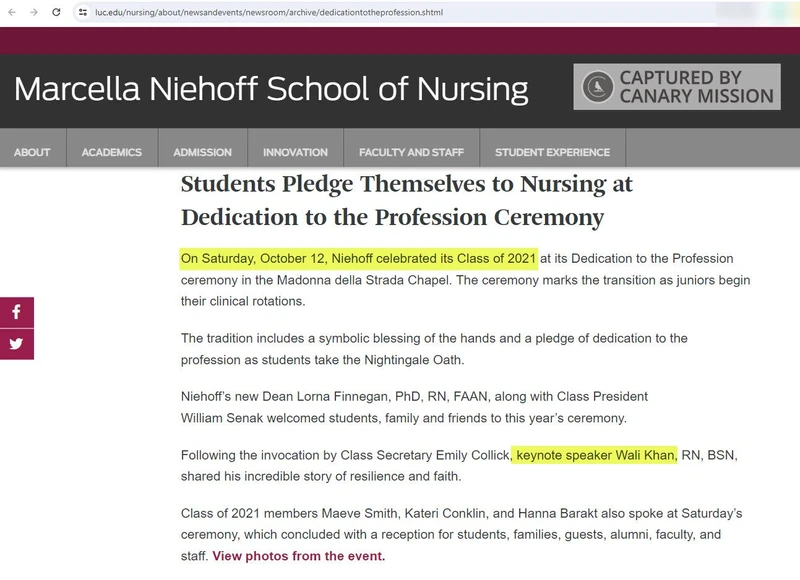The height and width of the screenshot is (580, 800).
Task: Navigate to Student Experience
Action: [552, 152]
